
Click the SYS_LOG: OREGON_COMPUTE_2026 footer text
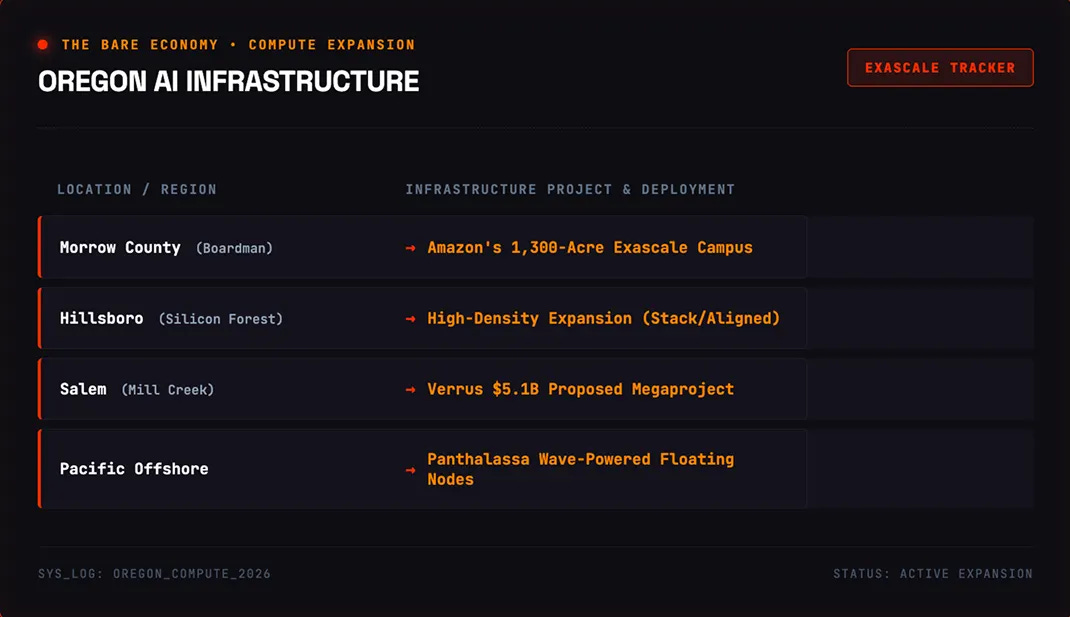[154, 573]
